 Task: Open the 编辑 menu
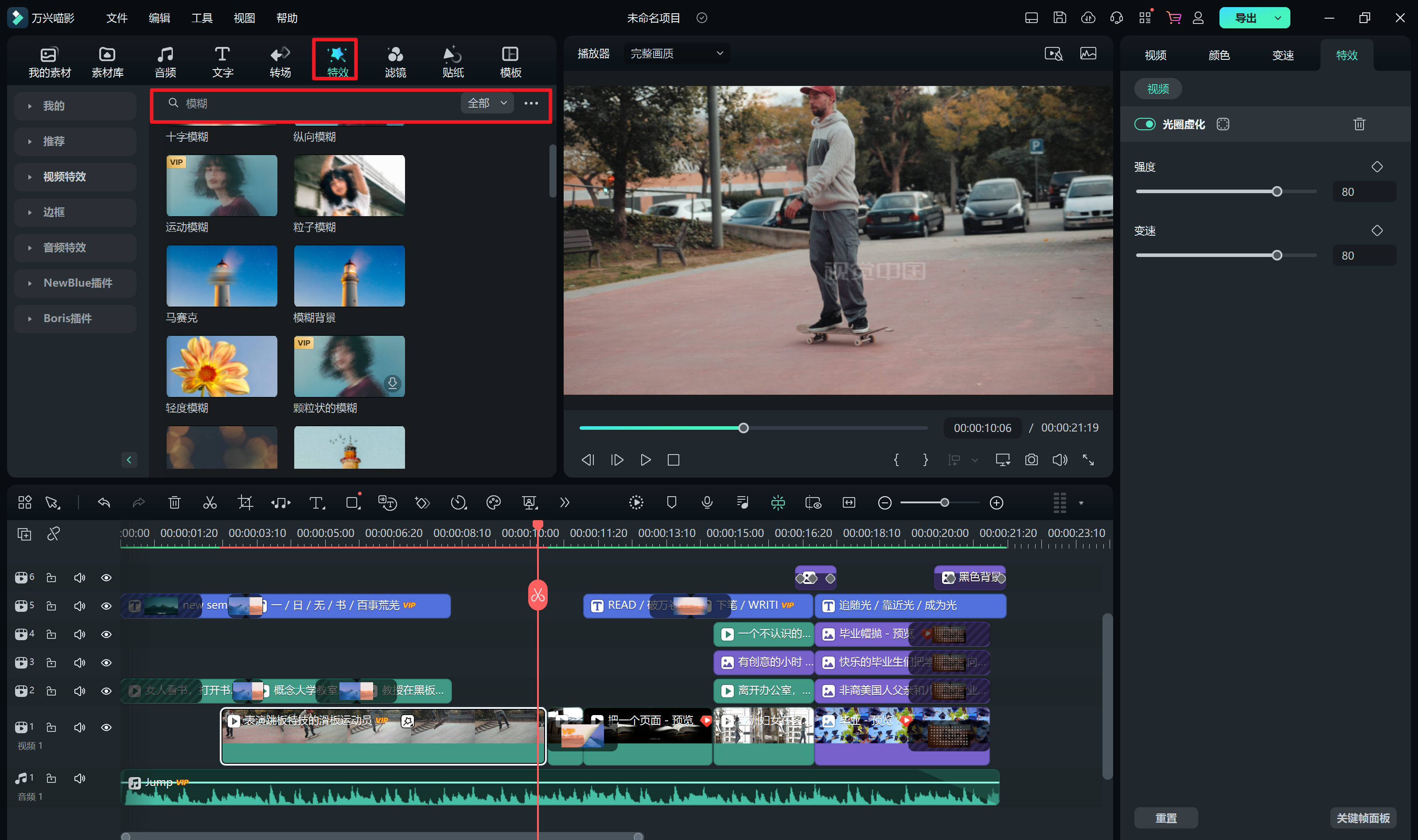coord(159,18)
